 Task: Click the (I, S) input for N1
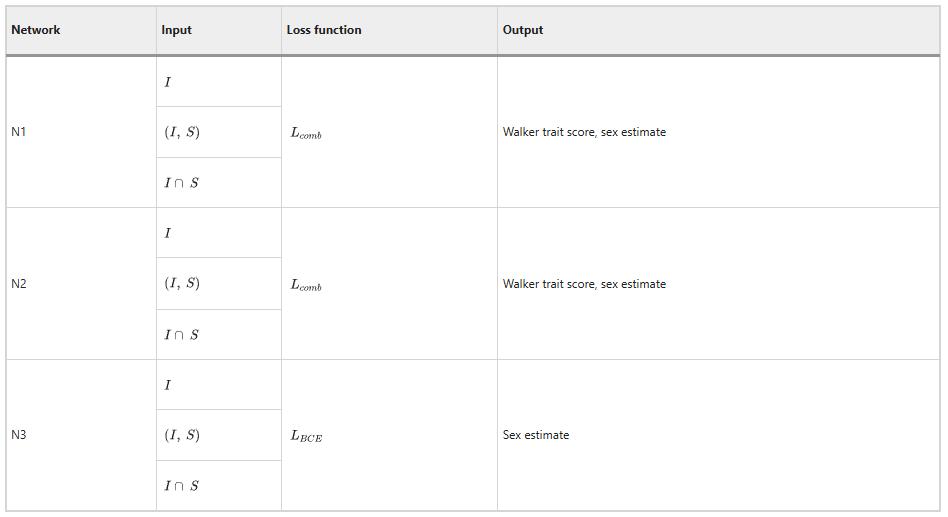[x=182, y=132]
